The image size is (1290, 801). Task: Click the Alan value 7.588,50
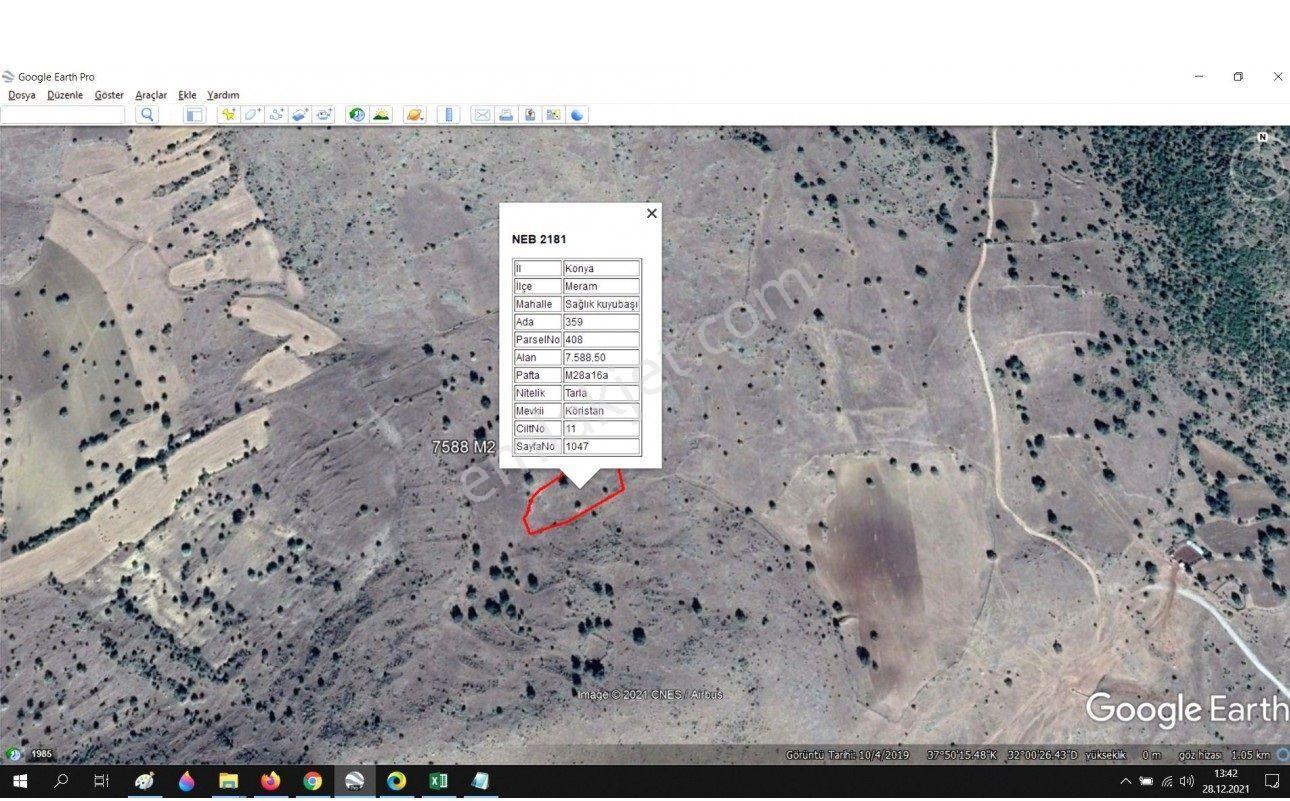click(x=601, y=358)
